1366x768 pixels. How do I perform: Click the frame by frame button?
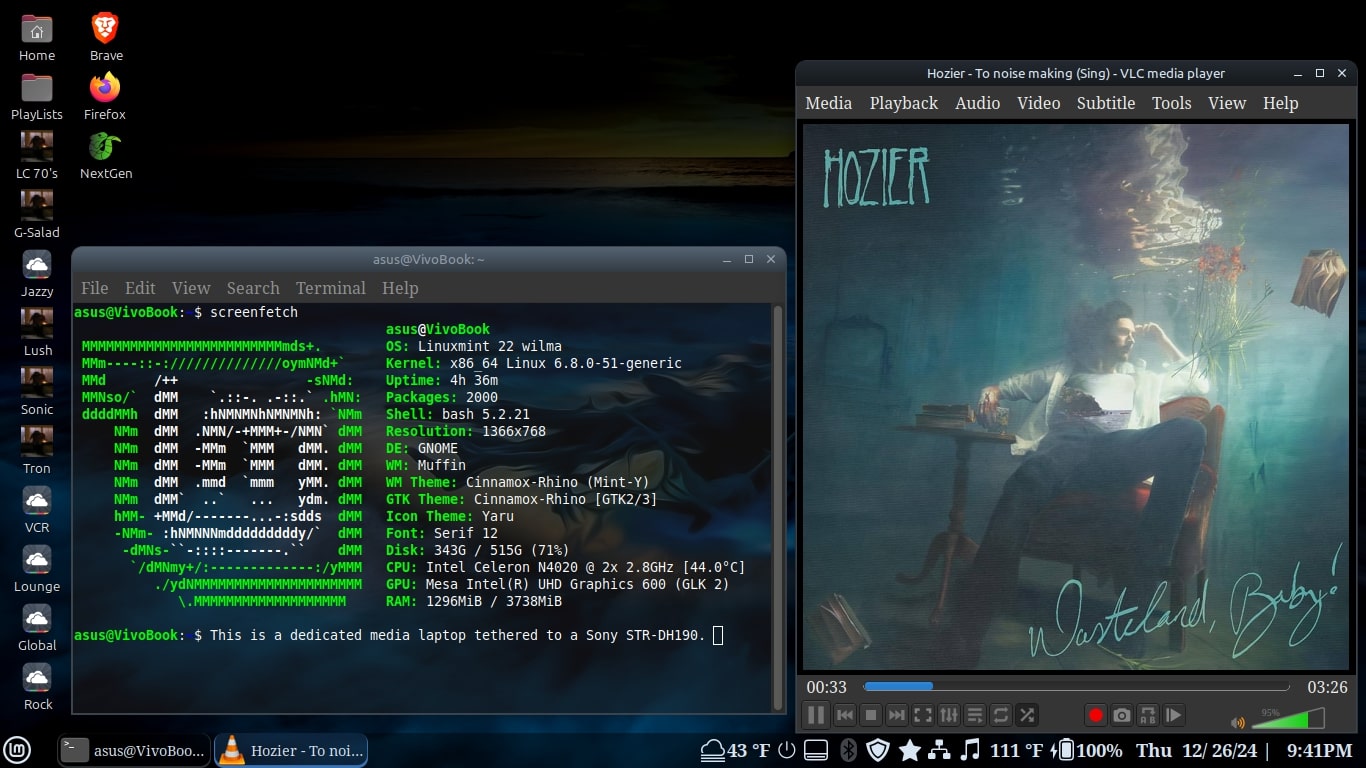coord(1174,715)
